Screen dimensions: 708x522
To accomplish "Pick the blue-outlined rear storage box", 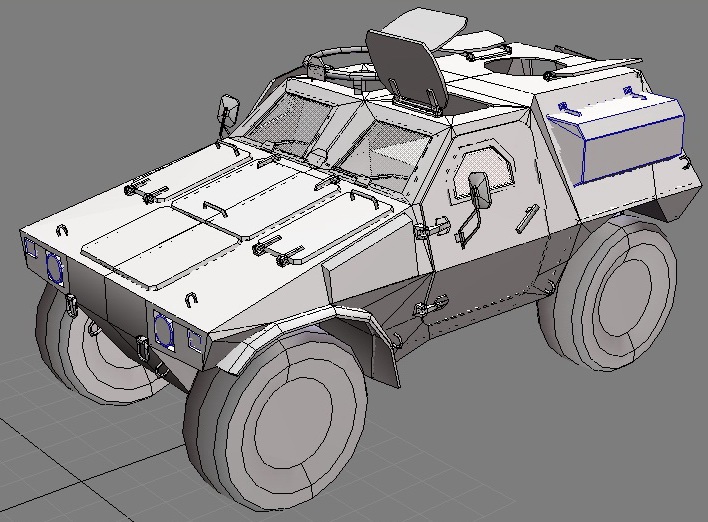I will pos(616,135).
